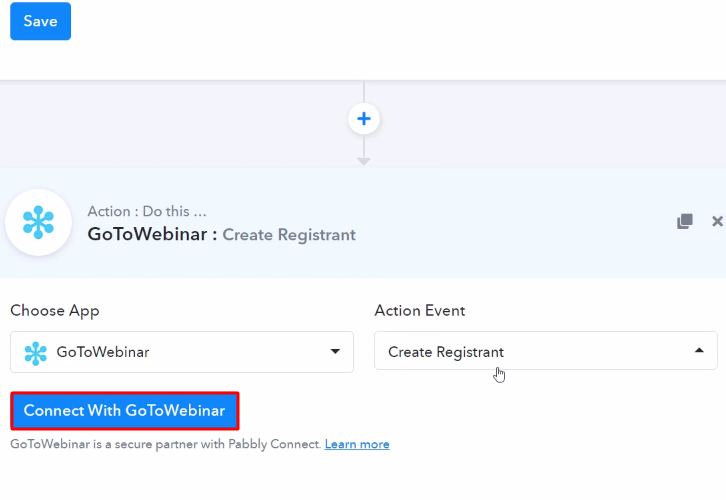Click the "GoToWebinar : Create Registrant" header title
The height and width of the screenshot is (500, 726).
pos(221,235)
